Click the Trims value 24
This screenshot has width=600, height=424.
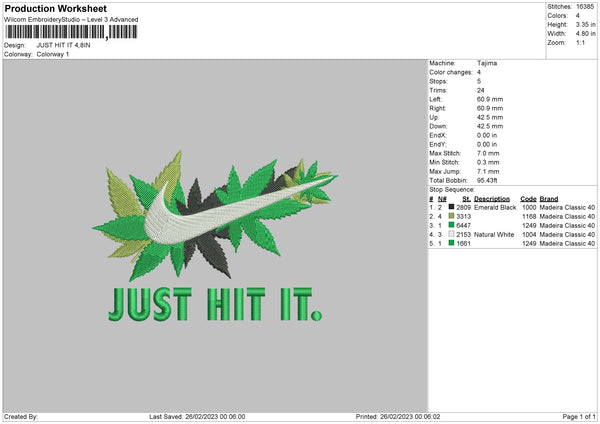481,90
